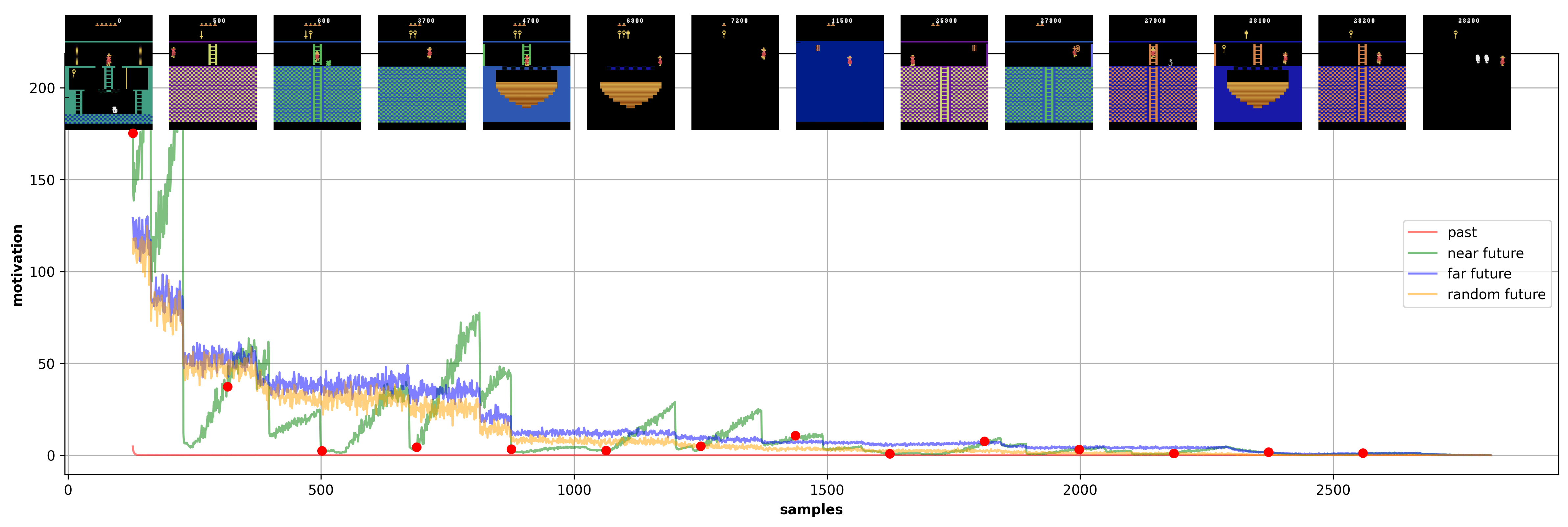
Task: Click the thumbnail with score 28100
Action: click(x=1257, y=72)
